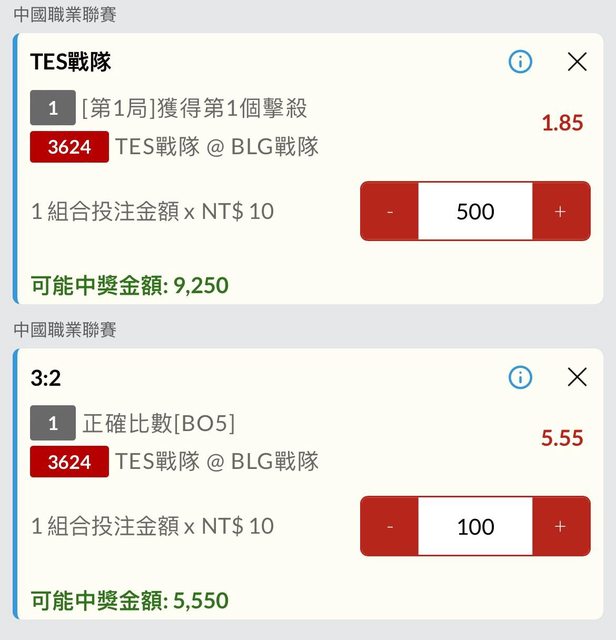Increase stake on the 5.55 odds bet
616x640 pixels.
coord(560,526)
